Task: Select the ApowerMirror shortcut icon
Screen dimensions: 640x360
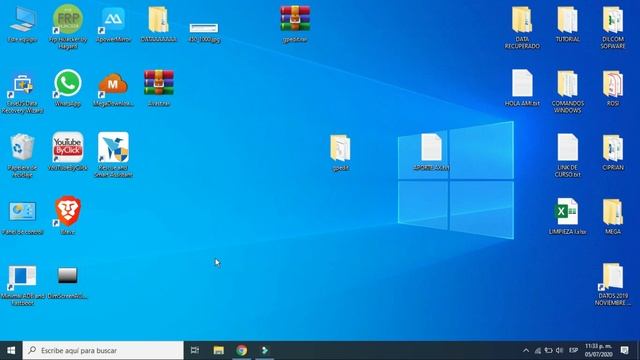Action: tap(113, 20)
